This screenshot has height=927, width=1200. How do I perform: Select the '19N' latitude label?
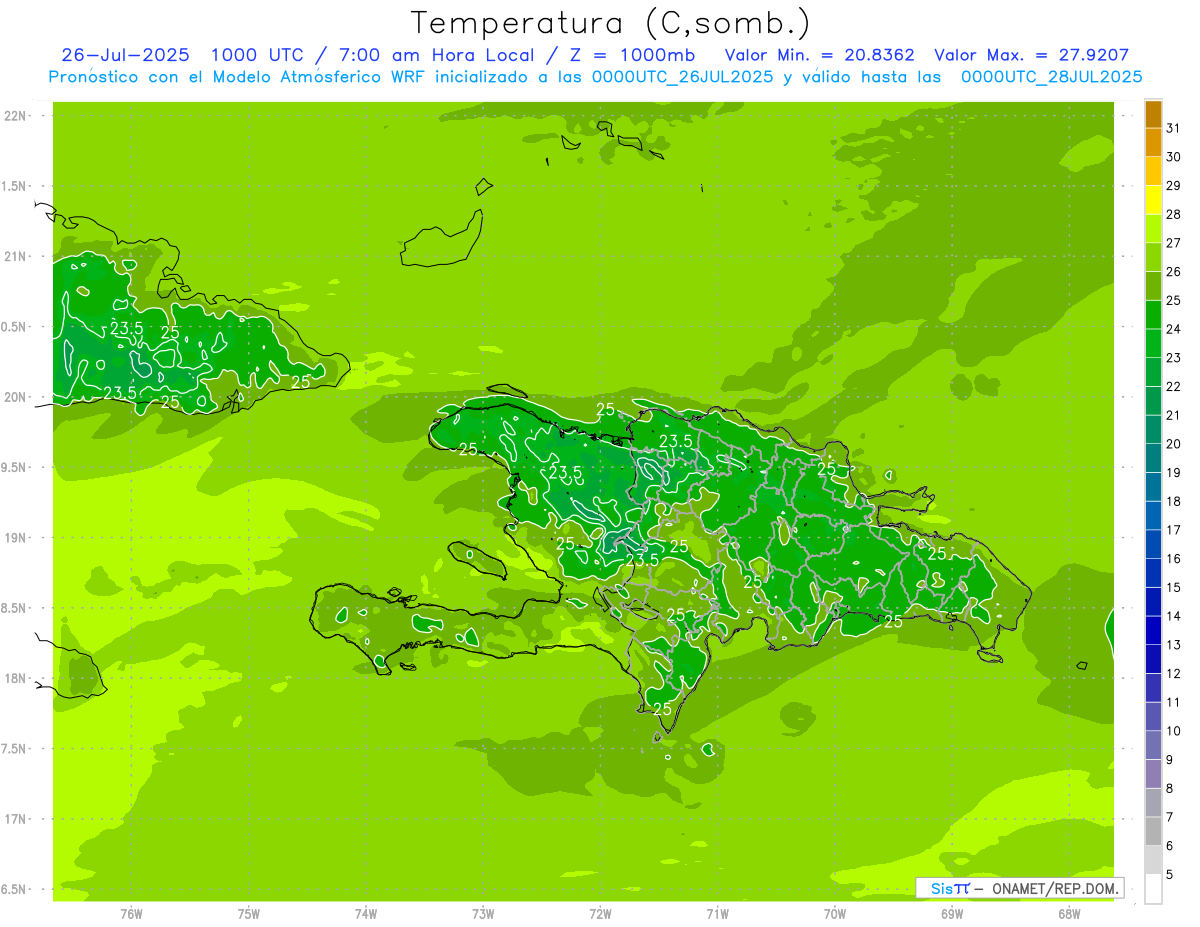16,538
